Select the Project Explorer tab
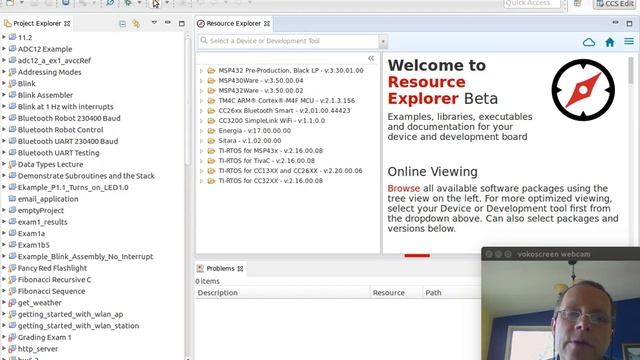Screen dimensions: 640x360 [x=37, y=23]
